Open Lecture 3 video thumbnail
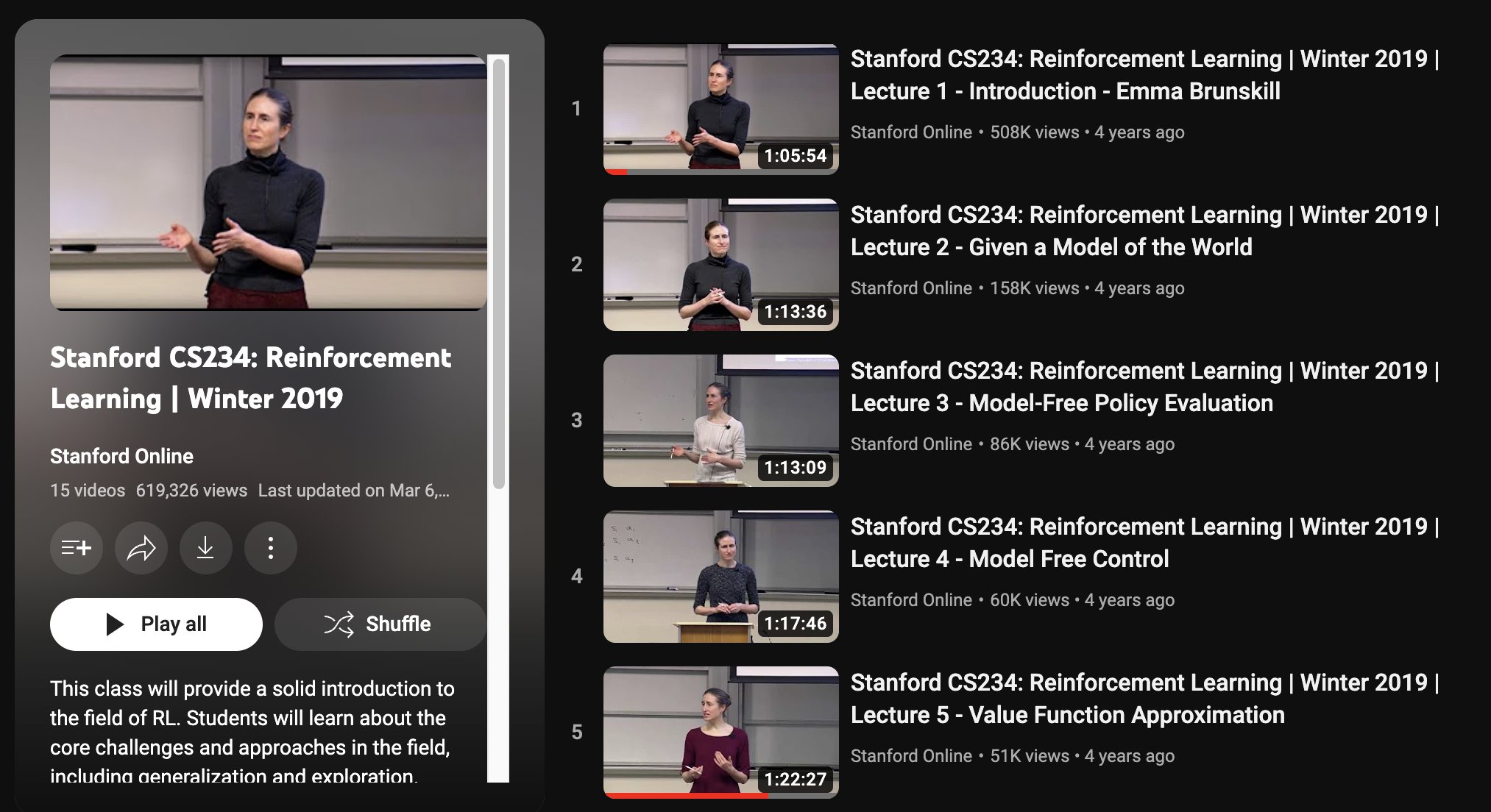 [721, 421]
